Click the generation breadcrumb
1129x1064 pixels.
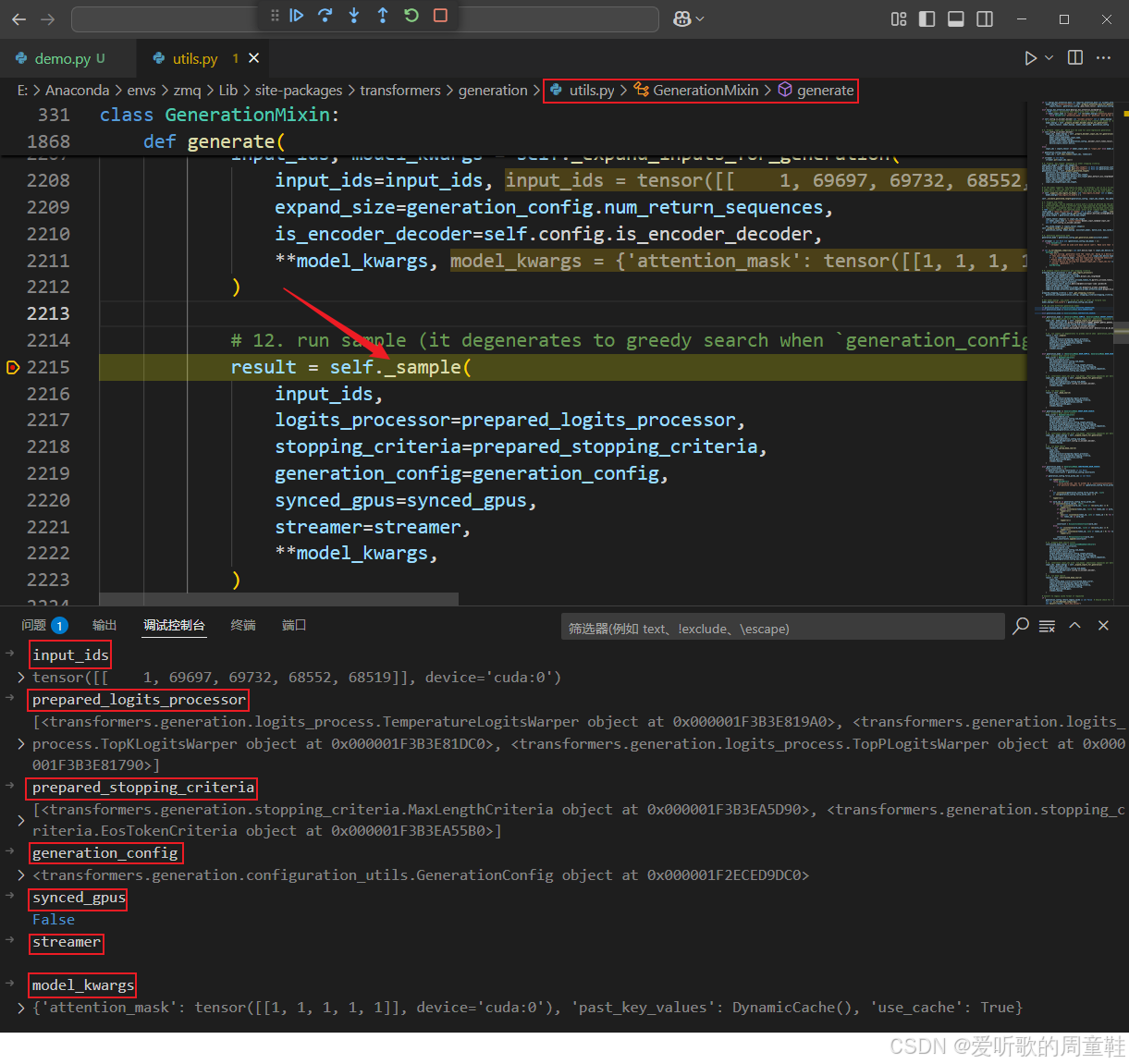tap(493, 91)
